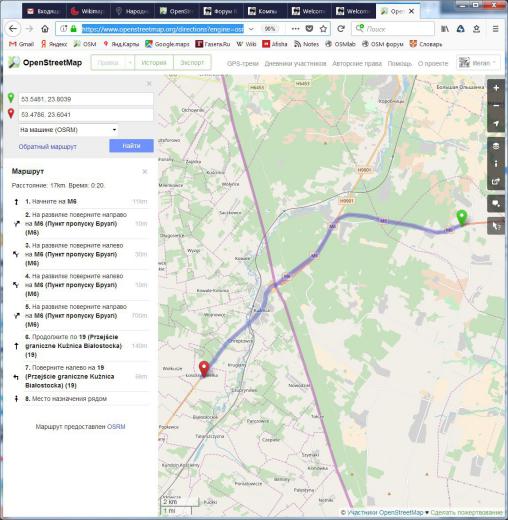Zoom out on the map

[x=496, y=106]
